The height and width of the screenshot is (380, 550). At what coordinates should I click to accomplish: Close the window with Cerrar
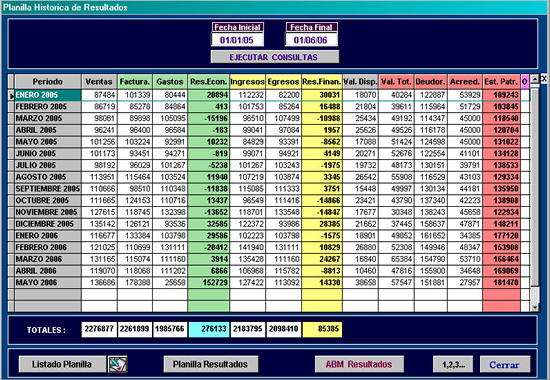pyautogui.click(x=505, y=365)
